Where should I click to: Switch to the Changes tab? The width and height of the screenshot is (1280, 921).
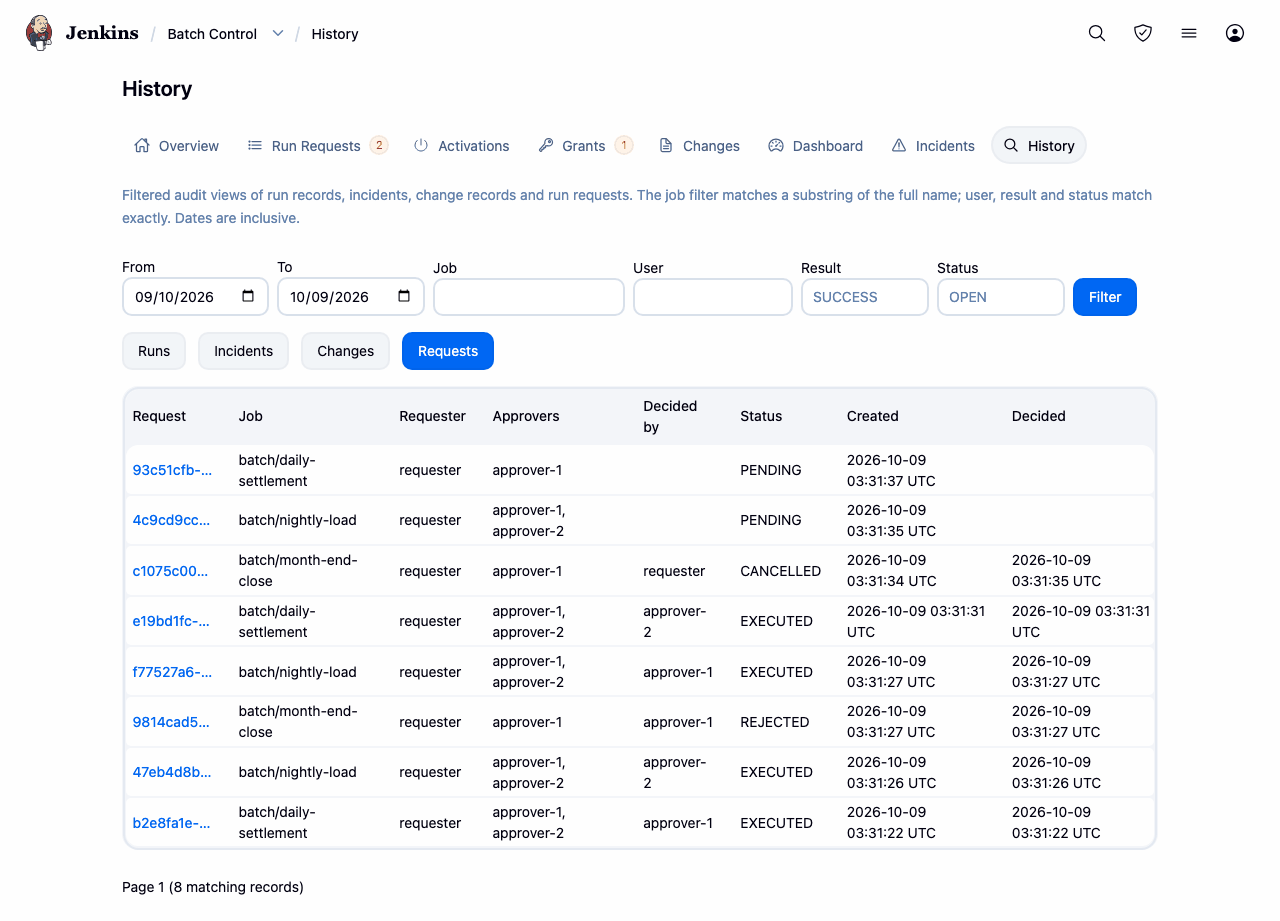pos(700,146)
